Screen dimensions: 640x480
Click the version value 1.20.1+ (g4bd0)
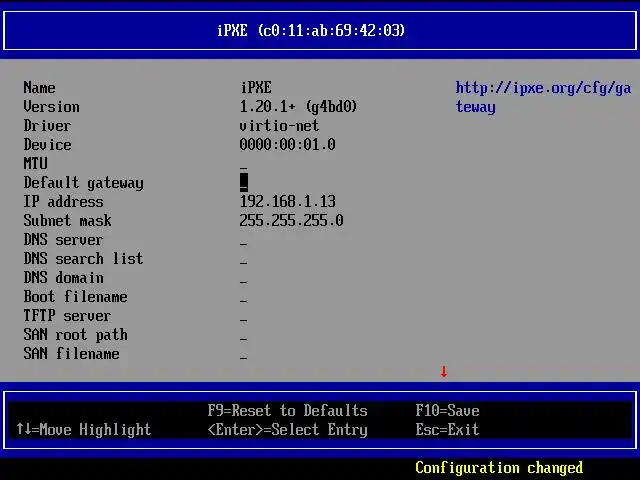[298, 107]
